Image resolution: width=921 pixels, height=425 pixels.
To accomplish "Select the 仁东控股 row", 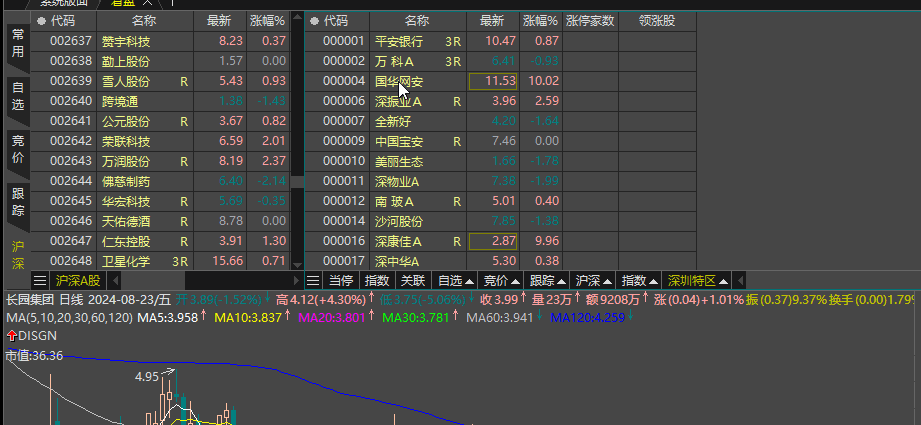I will coord(160,241).
